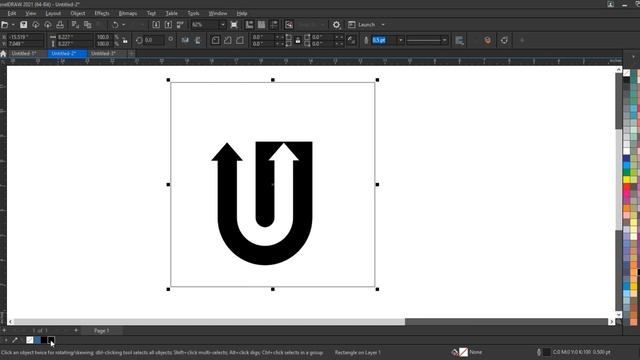The height and width of the screenshot is (360, 640).
Task: Select Scalloped corner type
Action: point(228,40)
